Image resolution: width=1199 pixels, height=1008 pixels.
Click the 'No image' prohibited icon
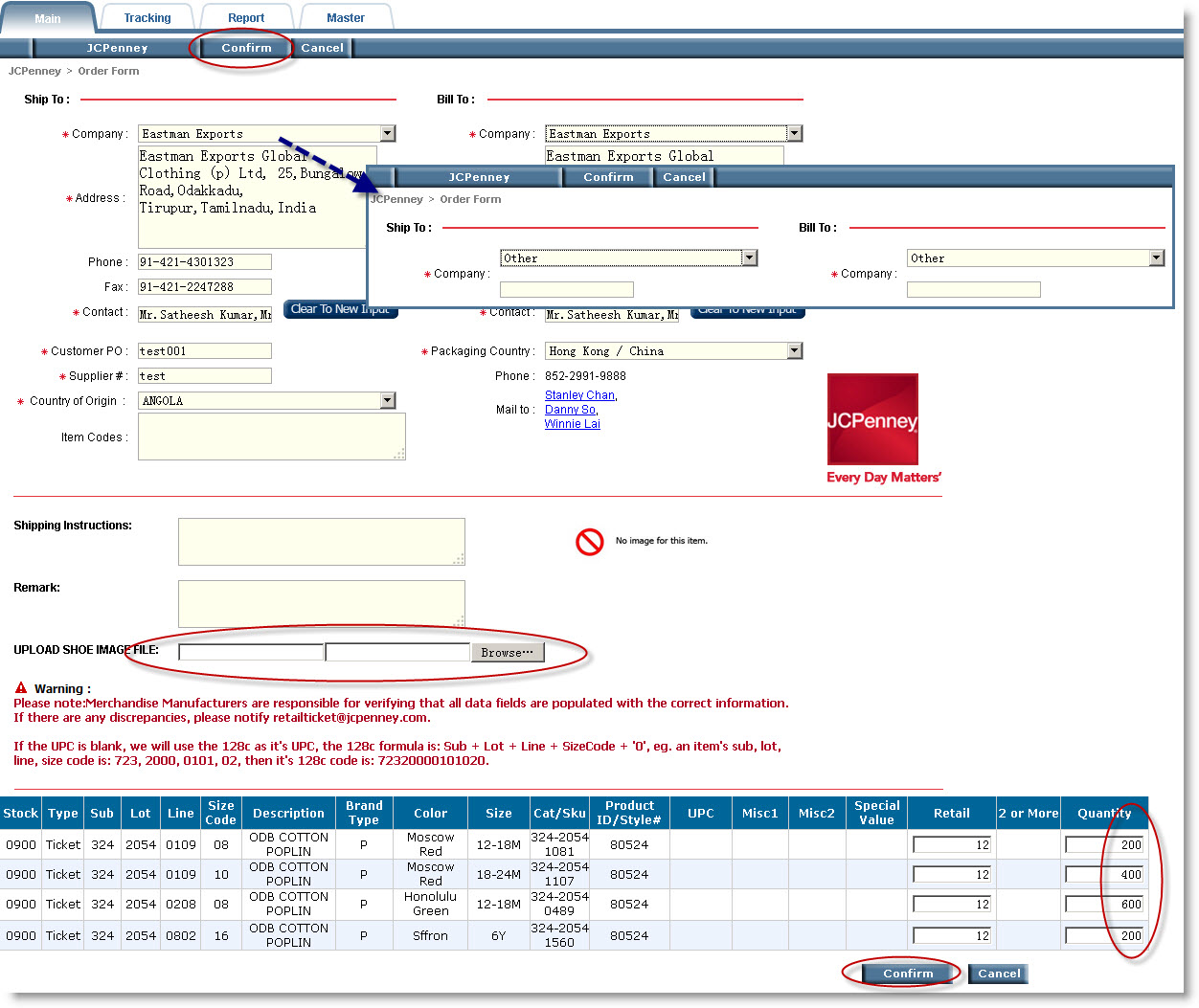coord(589,542)
